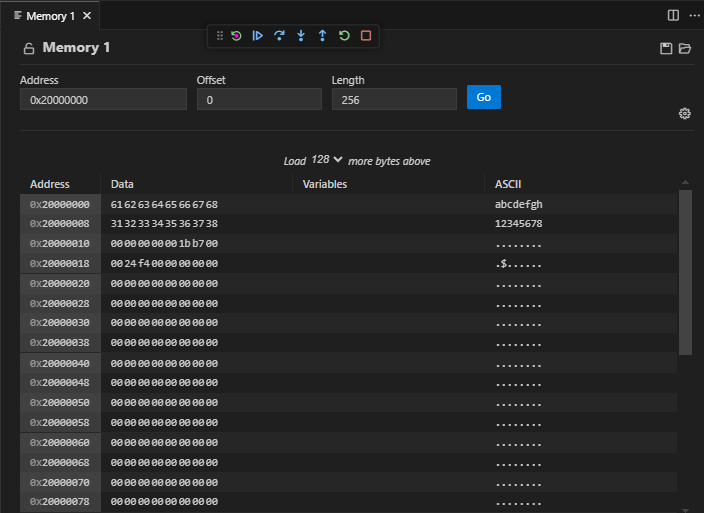Click the Step Into debug icon
Image resolution: width=704 pixels, height=513 pixels.
[x=301, y=35]
